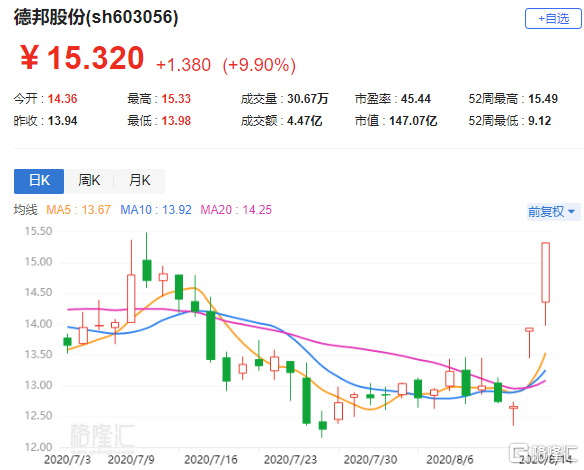Click the 2020/7/23 date axis label
This screenshot has height=470, width=584.
coord(291,460)
